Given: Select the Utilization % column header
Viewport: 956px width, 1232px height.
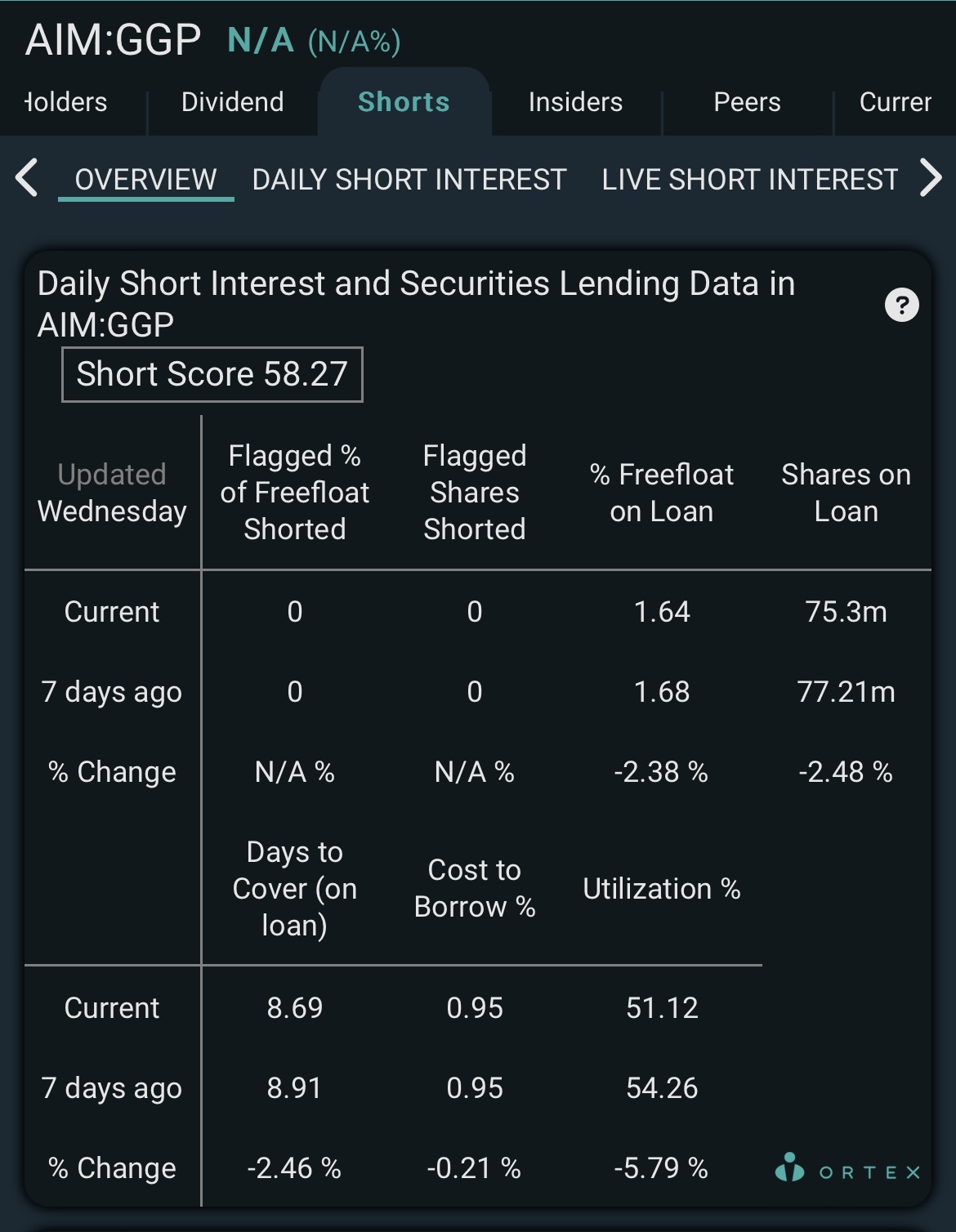Looking at the screenshot, I should pyautogui.click(x=662, y=889).
